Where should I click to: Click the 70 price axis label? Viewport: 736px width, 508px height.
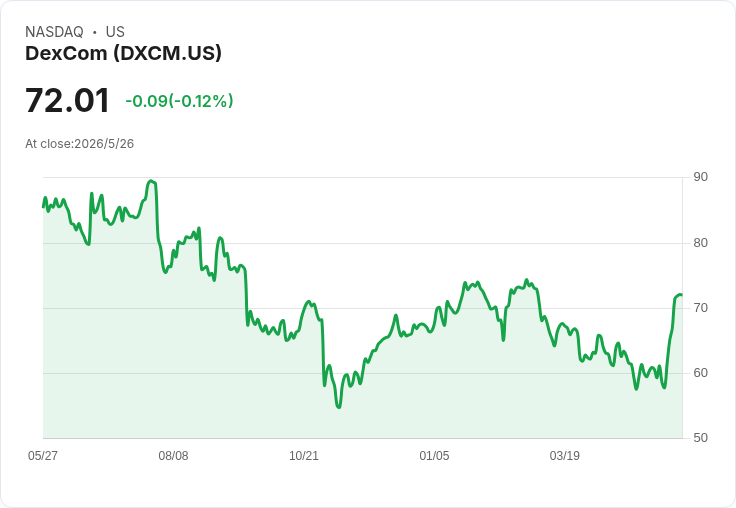[x=700, y=308]
